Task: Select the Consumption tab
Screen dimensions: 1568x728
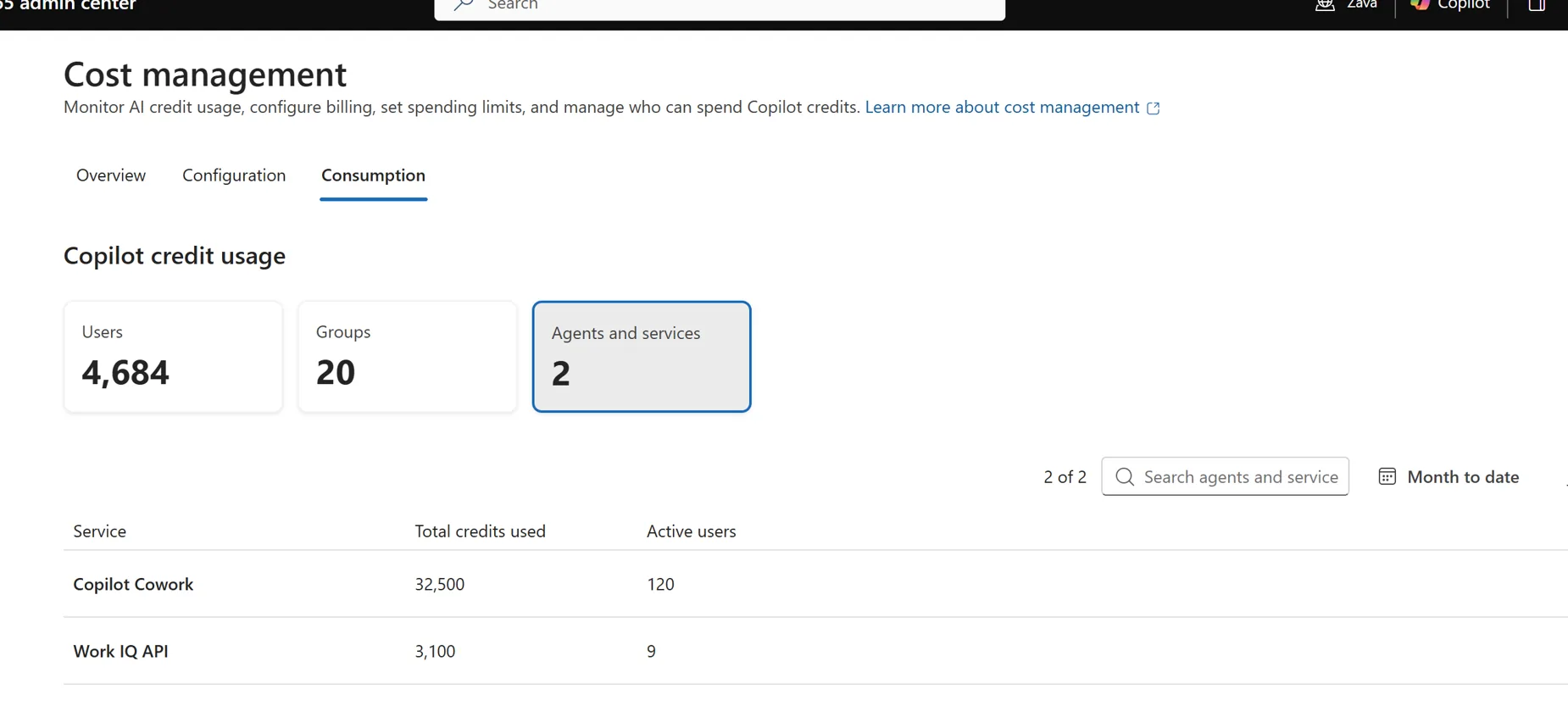Action: point(373,175)
